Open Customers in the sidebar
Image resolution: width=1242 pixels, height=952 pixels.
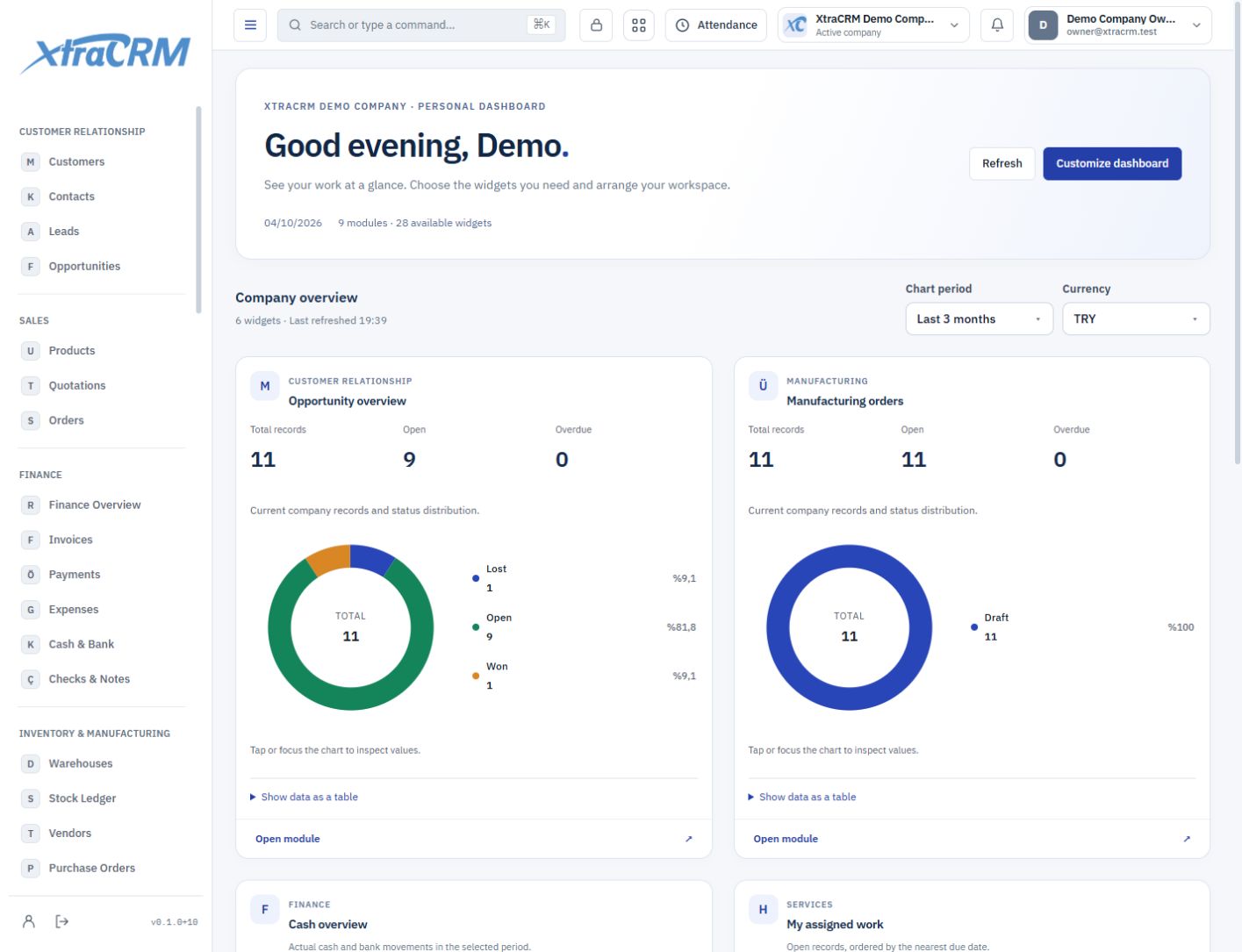[x=102, y=162]
